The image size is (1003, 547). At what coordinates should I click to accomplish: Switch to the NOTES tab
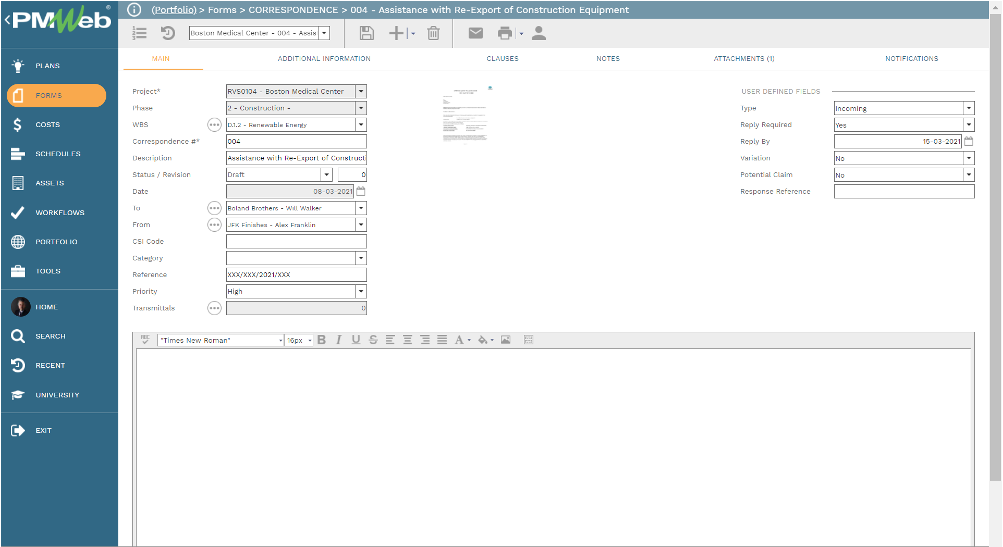608,58
